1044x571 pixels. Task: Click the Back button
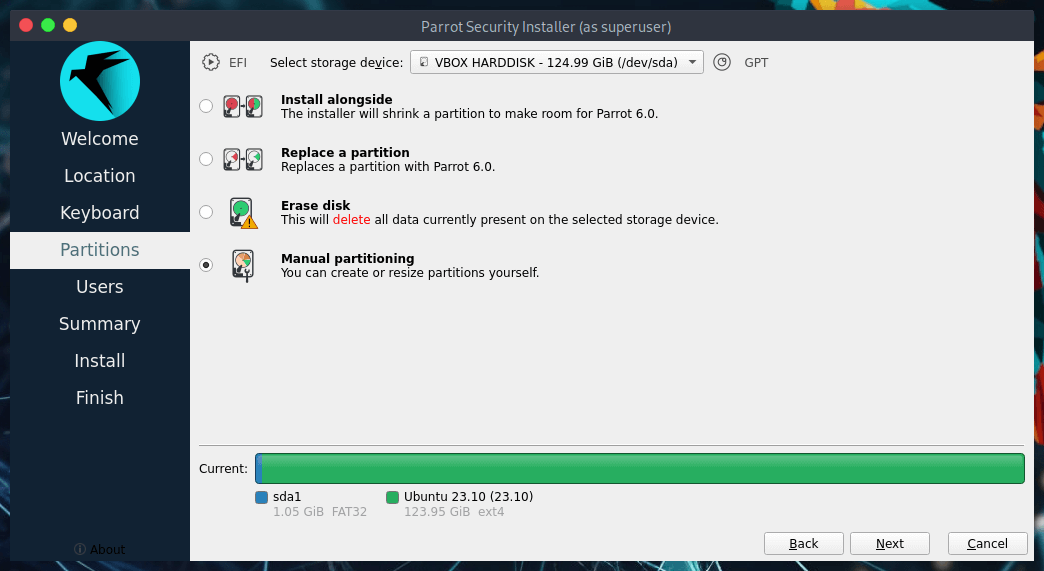[x=803, y=543]
